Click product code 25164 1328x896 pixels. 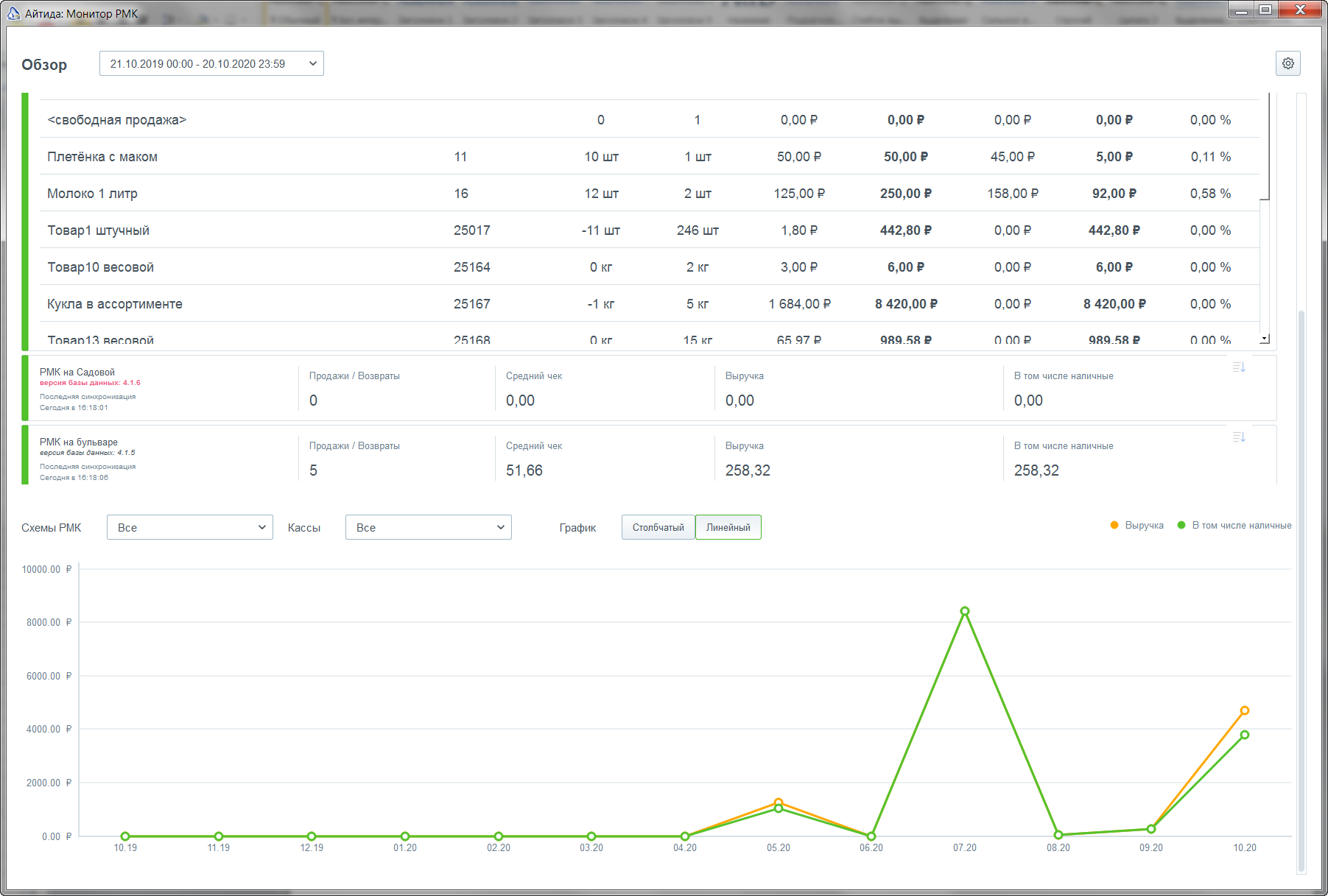pos(472,267)
